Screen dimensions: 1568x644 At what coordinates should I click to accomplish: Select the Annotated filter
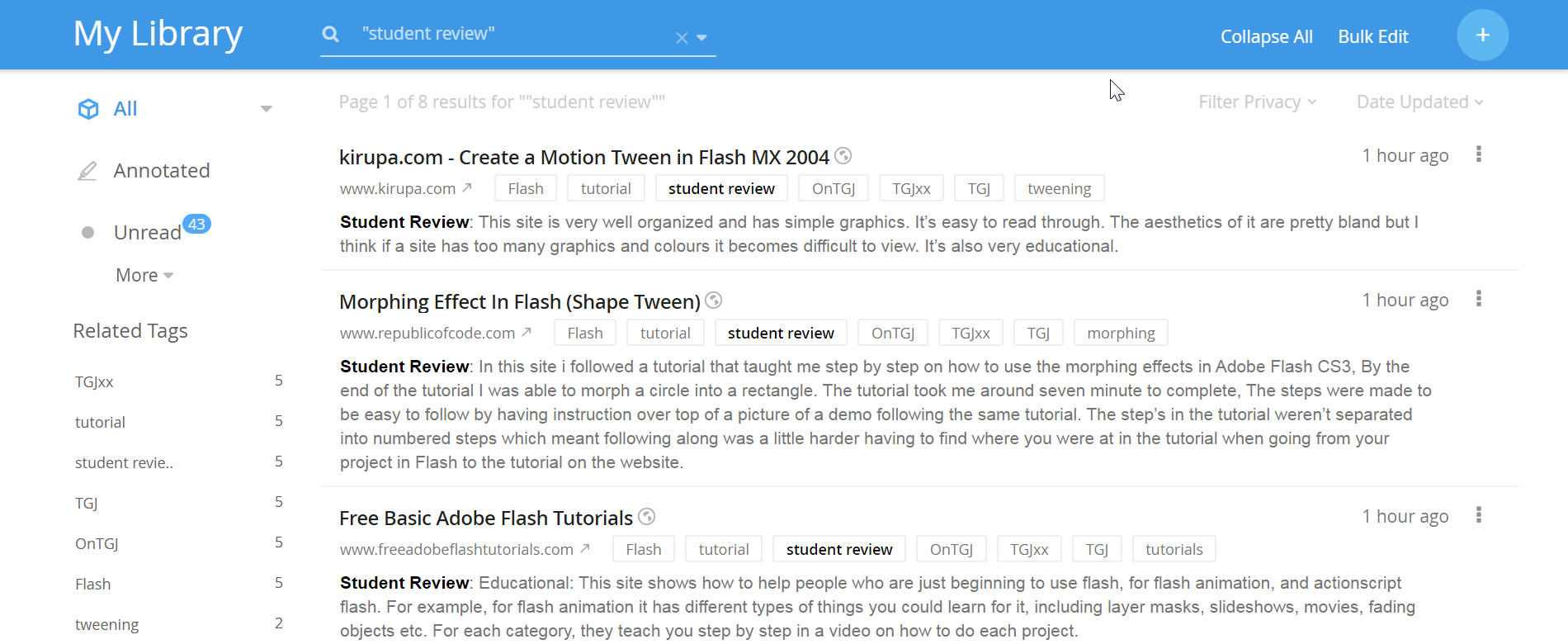[161, 171]
